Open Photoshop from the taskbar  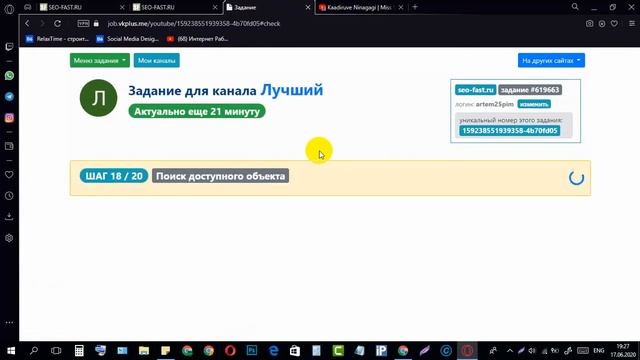coord(252,351)
